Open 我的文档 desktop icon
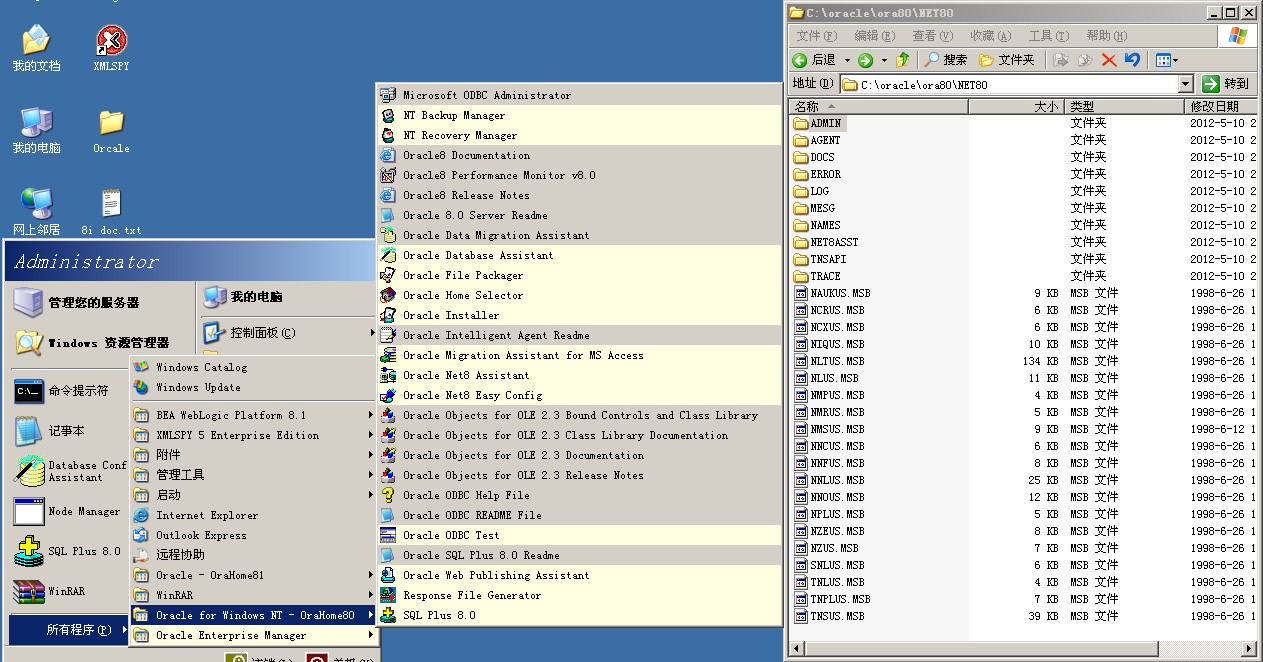Image resolution: width=1263 pixels, height=662 pixels. point(36,48)
